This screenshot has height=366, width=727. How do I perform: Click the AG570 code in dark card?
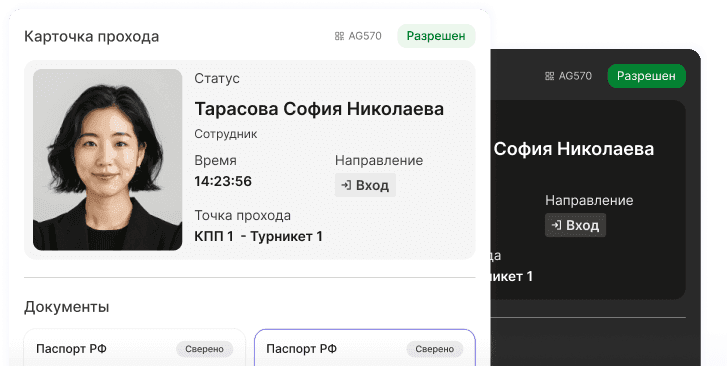[x=575, y=76]
